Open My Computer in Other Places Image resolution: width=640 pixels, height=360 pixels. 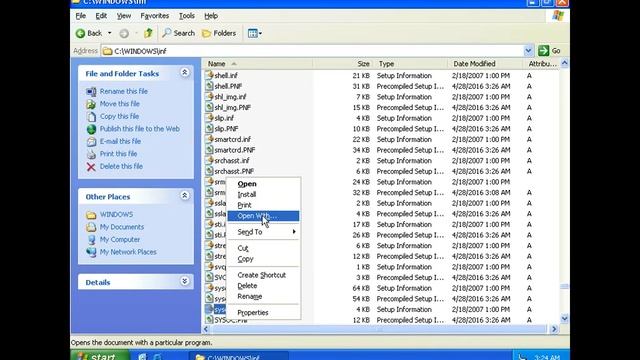[120, 240]
